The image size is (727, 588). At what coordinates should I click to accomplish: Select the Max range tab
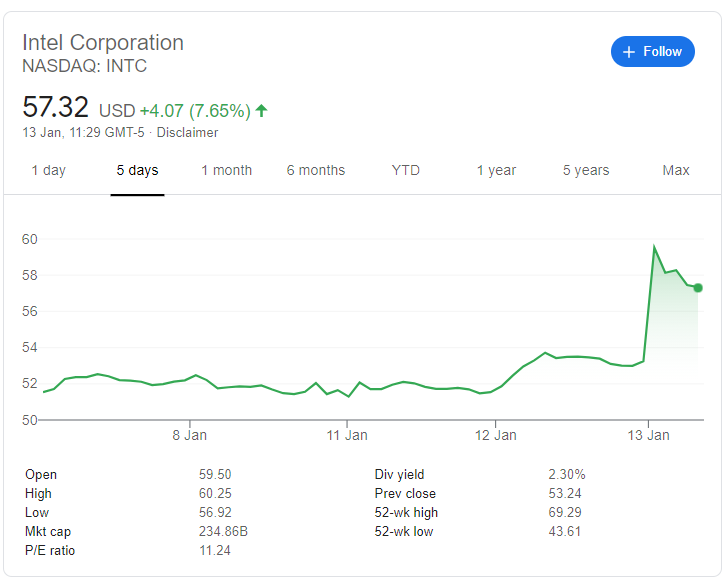(x=676, y=170)
